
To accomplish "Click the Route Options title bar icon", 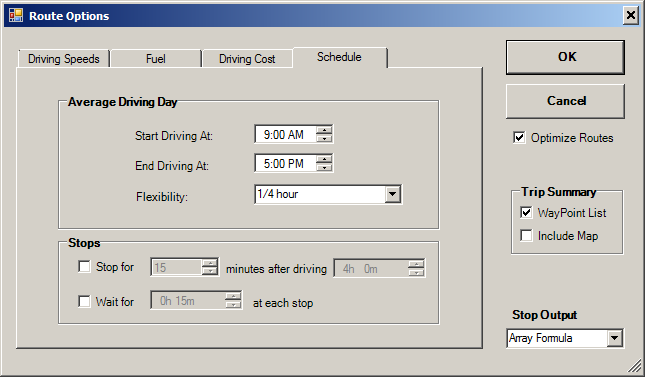I will tap(16, 16).
